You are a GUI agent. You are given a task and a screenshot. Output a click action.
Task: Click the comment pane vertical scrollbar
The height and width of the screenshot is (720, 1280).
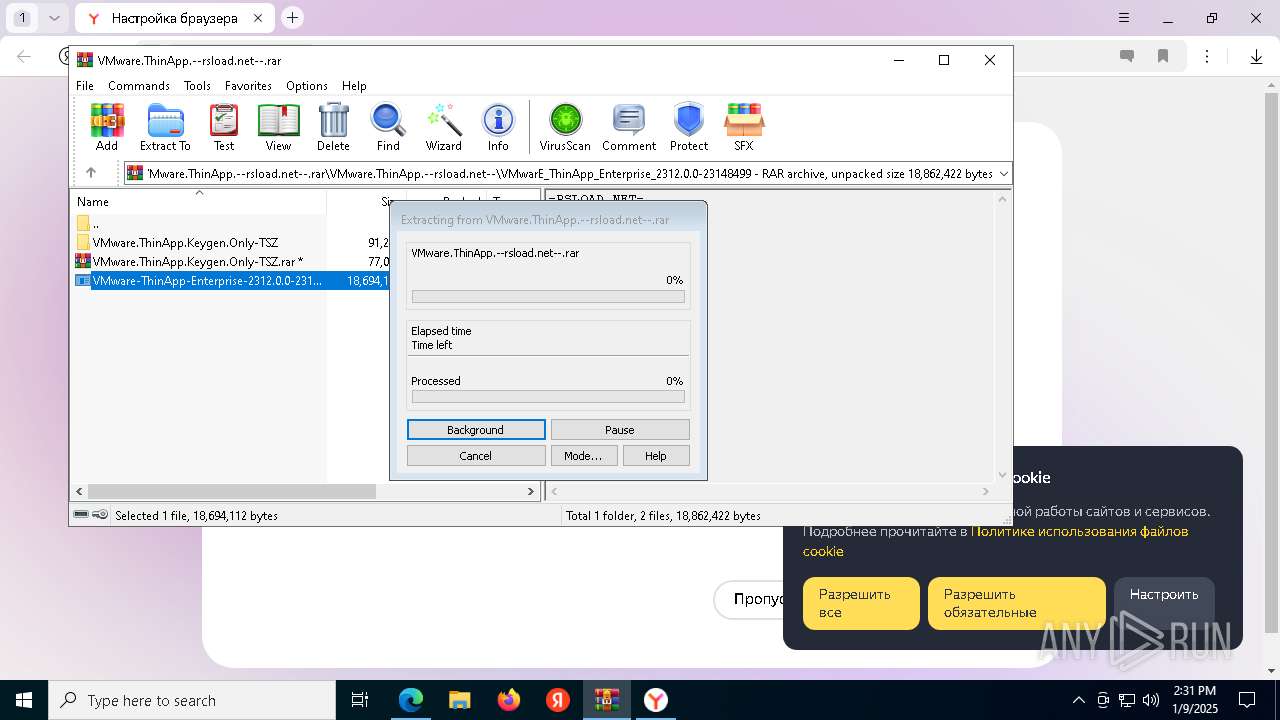[1002, 336]
